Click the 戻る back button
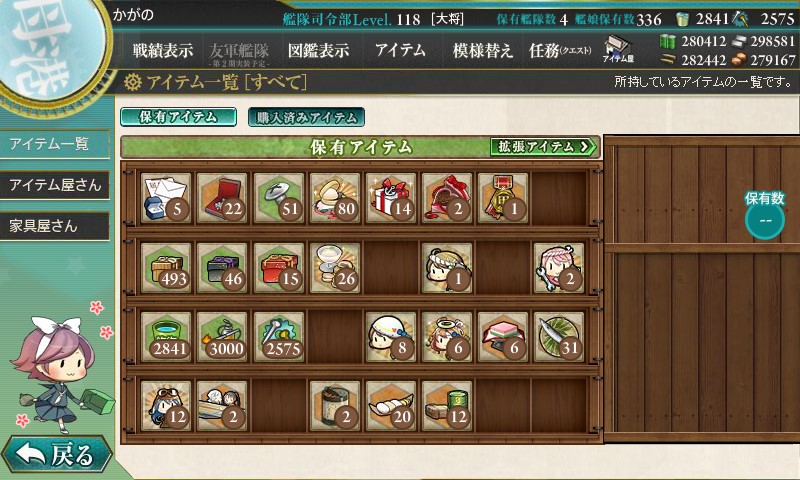This screenshot has height=480, width=800. pos(56,454)
